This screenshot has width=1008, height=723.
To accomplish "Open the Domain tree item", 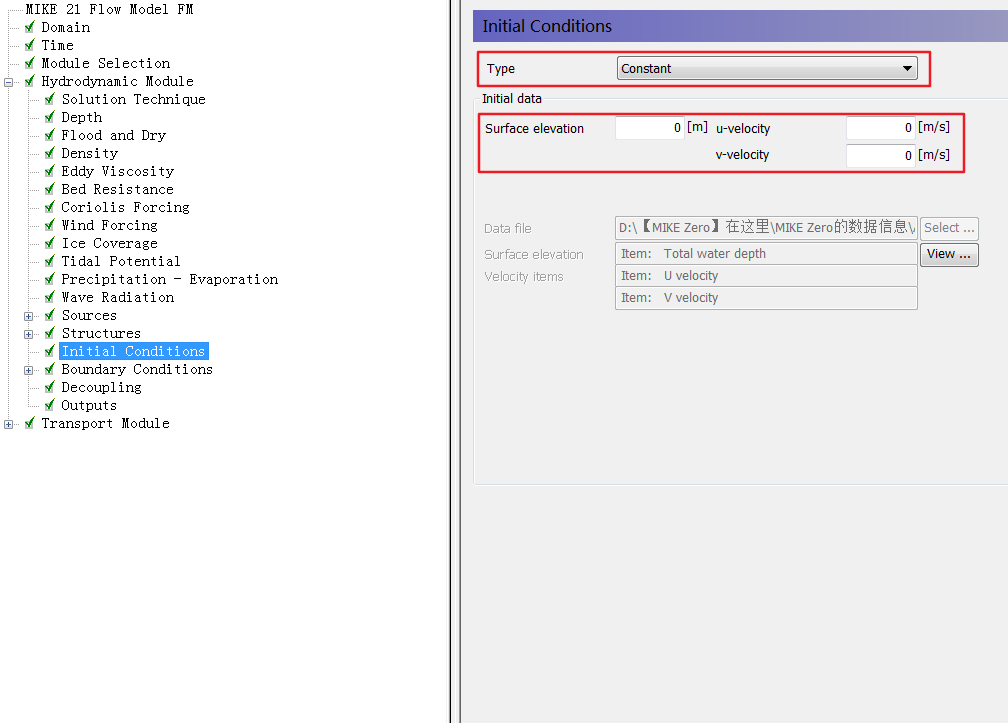I will 66,27.
